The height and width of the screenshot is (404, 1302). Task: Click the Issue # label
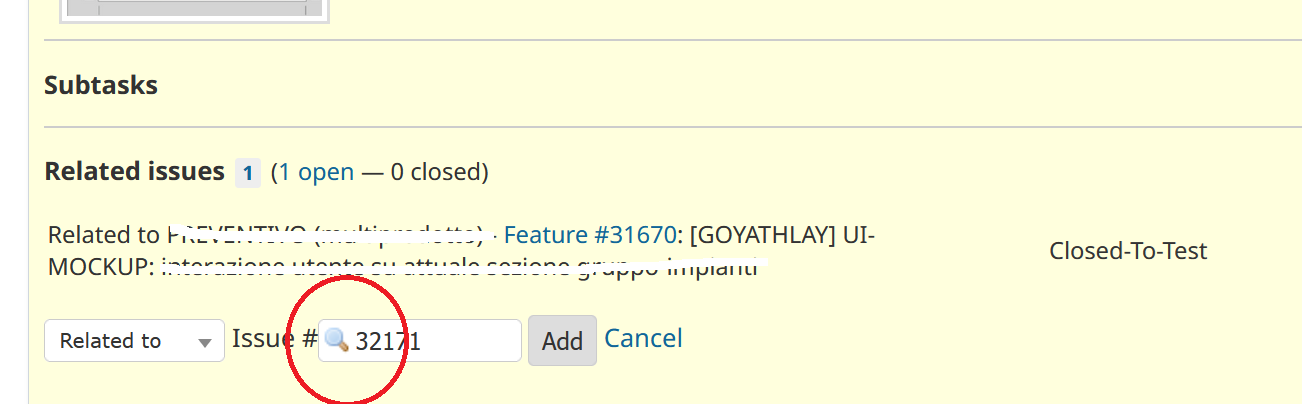coord(274,339)
